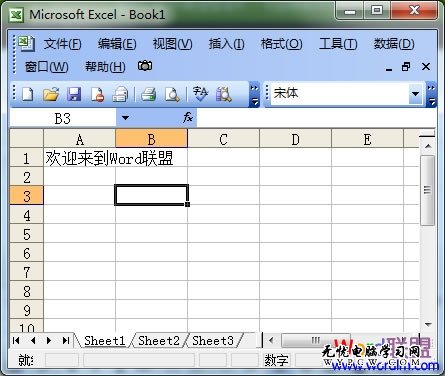Select row 2 header

(x=26, y=177)
